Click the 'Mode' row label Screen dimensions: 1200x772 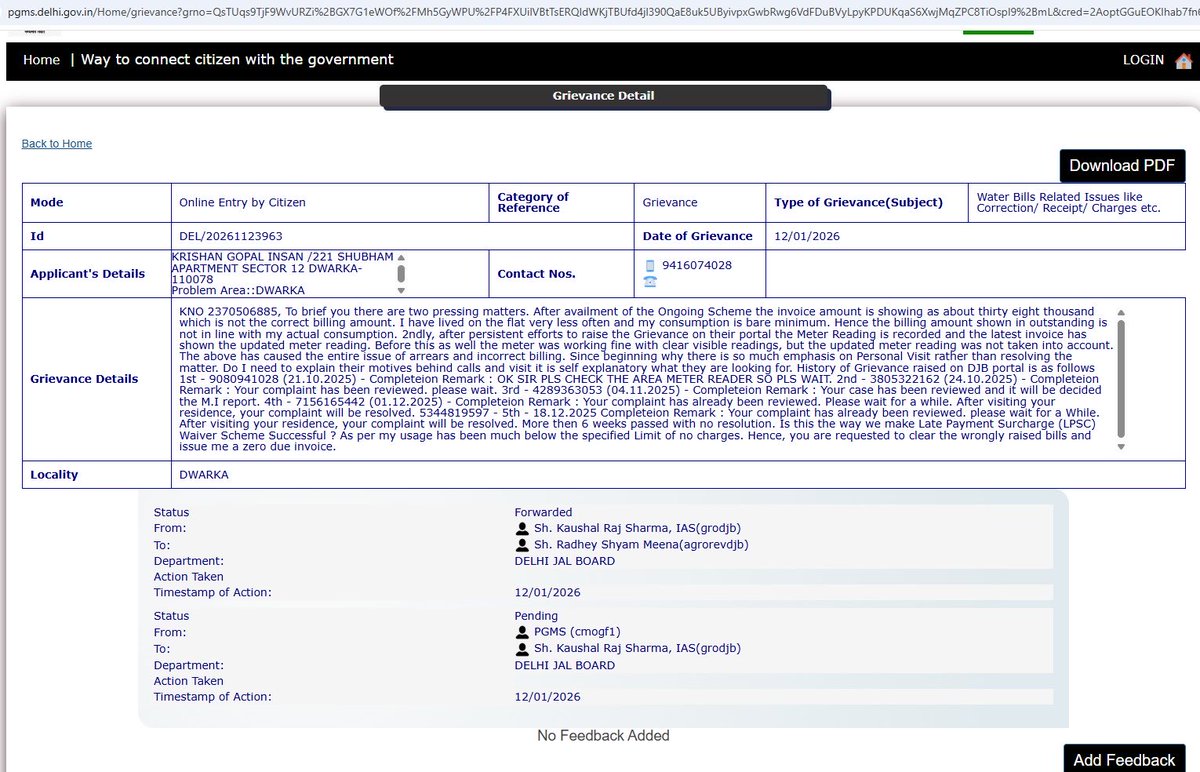pos(47,202)
